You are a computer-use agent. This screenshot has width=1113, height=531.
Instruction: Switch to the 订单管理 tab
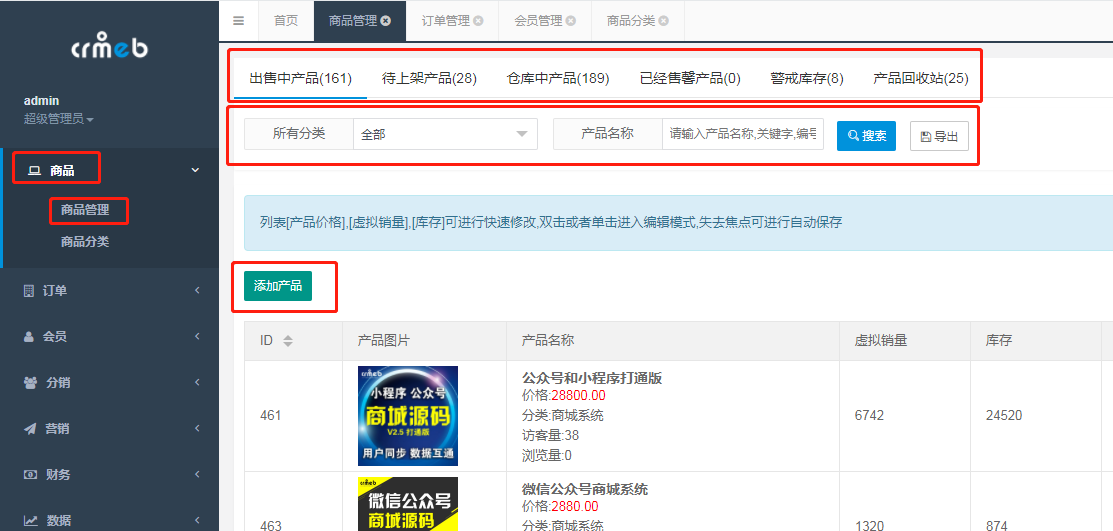[x=446, y=21]
